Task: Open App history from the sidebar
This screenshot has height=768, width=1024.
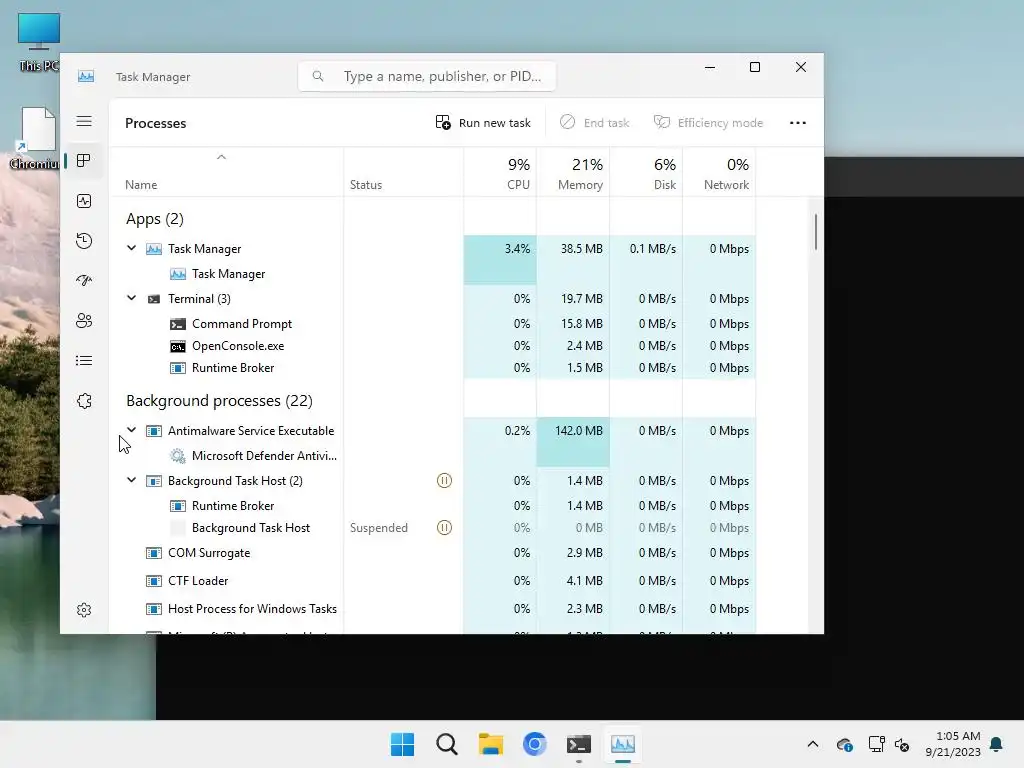Action: pos(84,241)
